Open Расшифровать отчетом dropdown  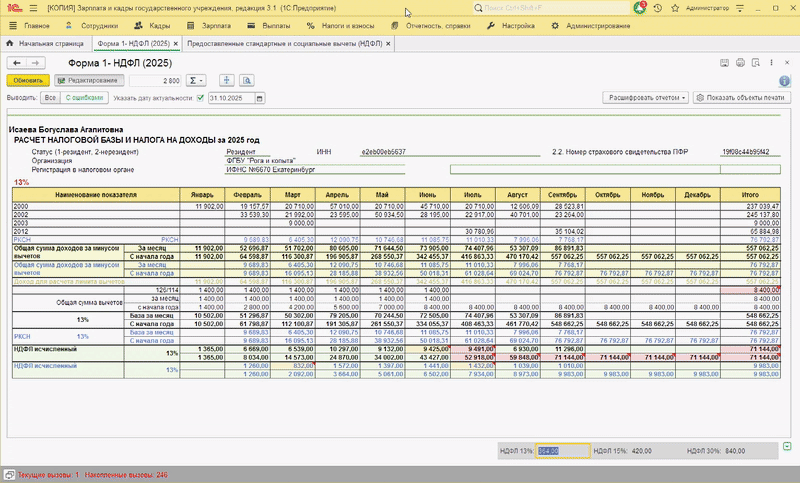point(645,97)
